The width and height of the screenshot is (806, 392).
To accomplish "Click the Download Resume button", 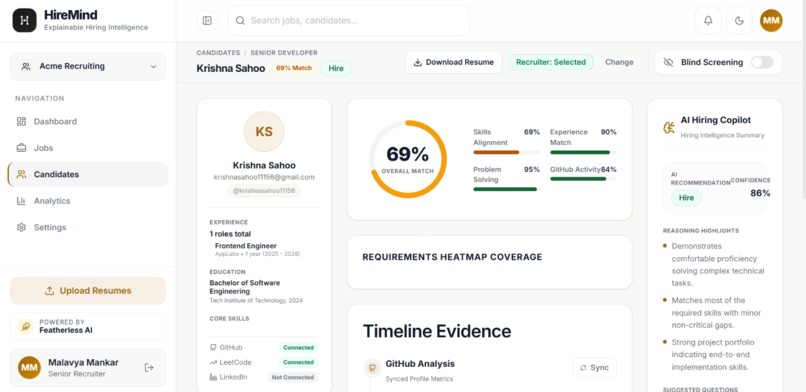I will (453, 62).
